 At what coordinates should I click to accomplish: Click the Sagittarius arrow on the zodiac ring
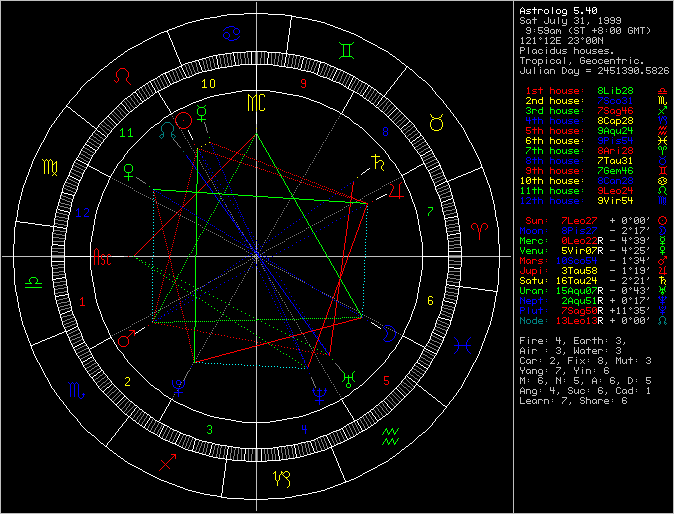tap(167, 462)
